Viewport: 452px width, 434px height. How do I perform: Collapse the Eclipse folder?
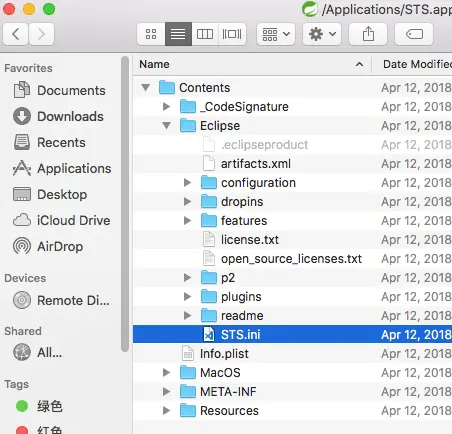tap(166, 126)
